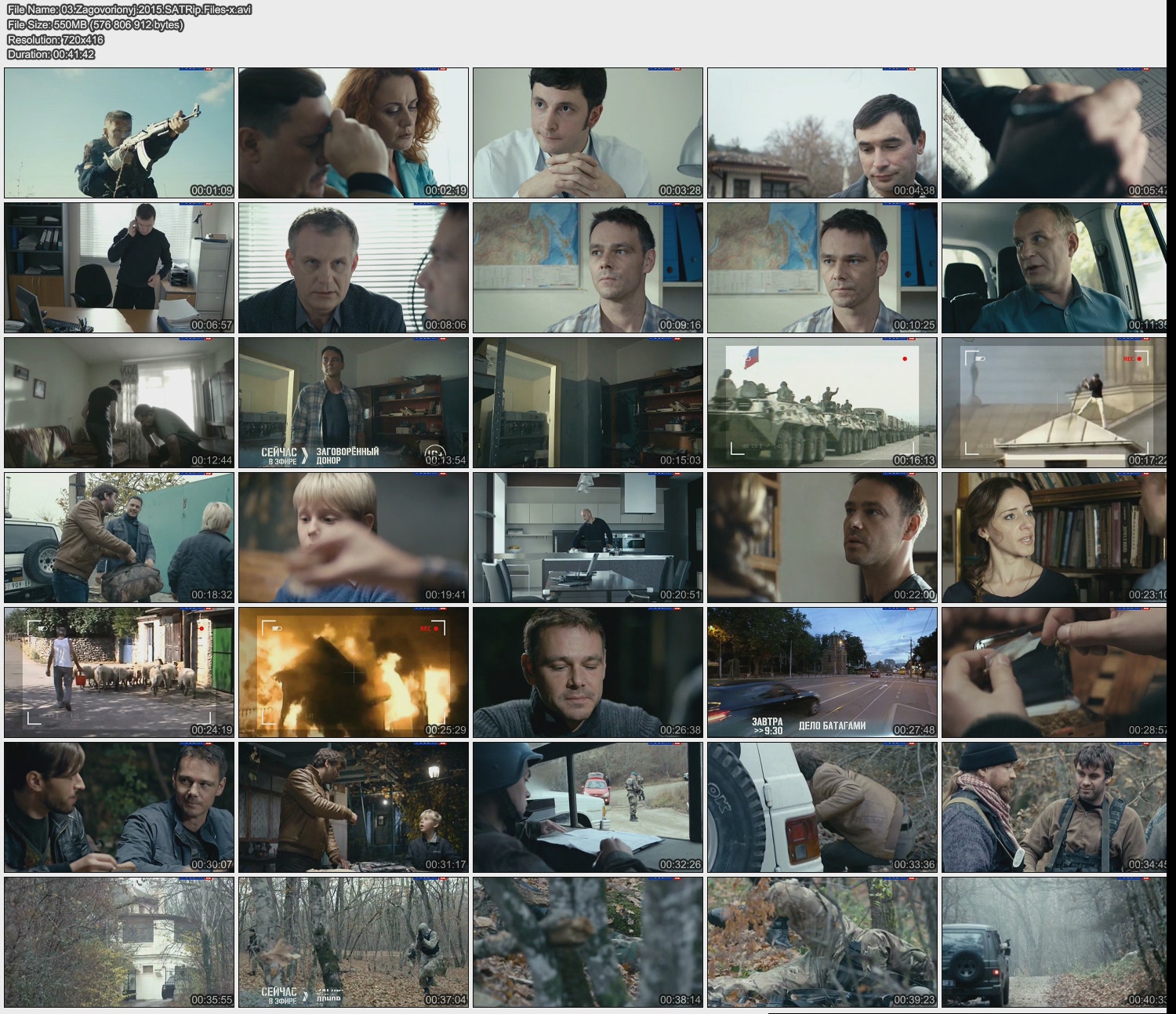Open the frame of man phoning in office
This screenshot has height=1014, width=1176.
(x=119, y=267)
